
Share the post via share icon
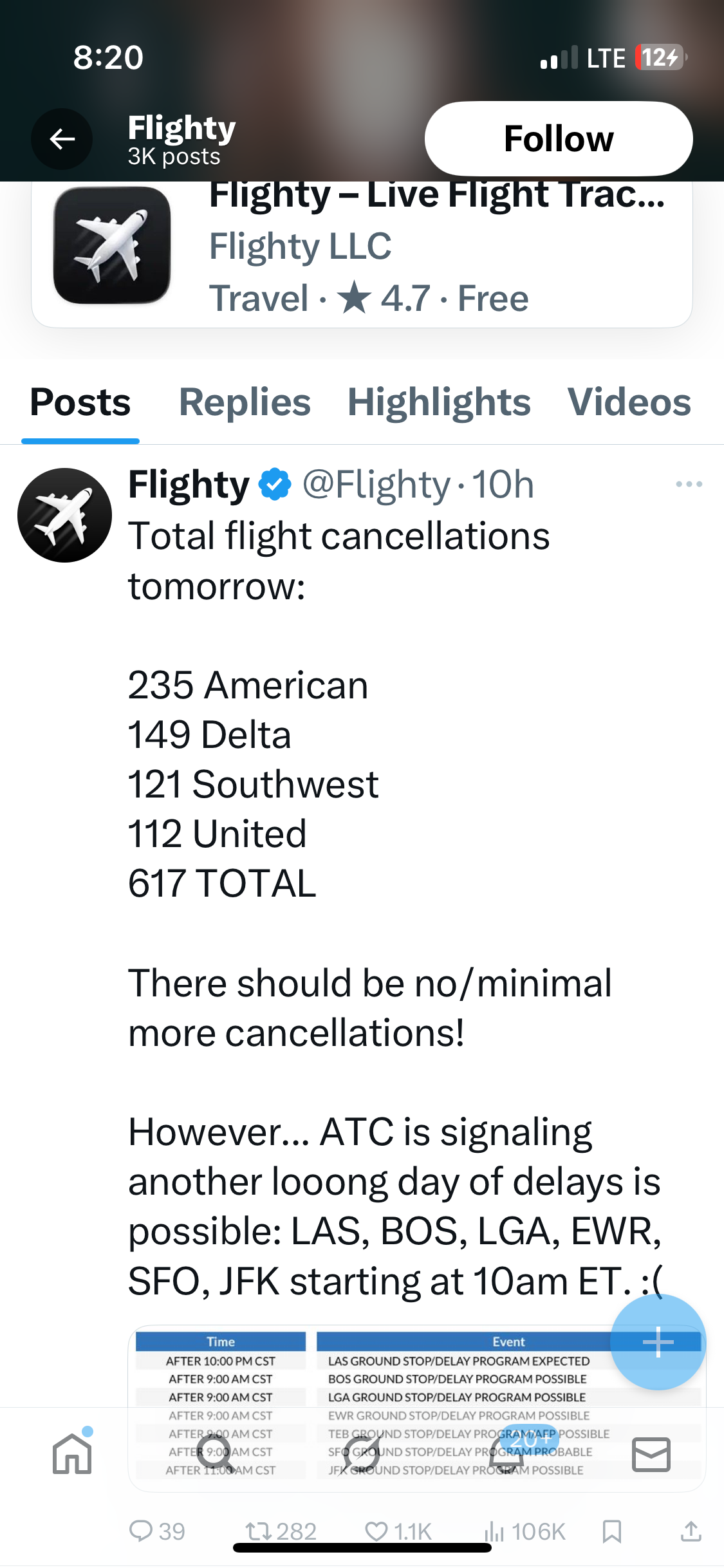(x=691, y=1531)
